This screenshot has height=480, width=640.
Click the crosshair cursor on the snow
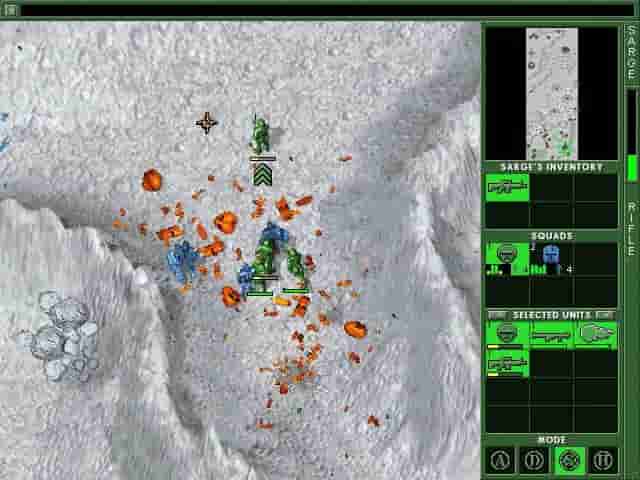click(x=207, y=122)
